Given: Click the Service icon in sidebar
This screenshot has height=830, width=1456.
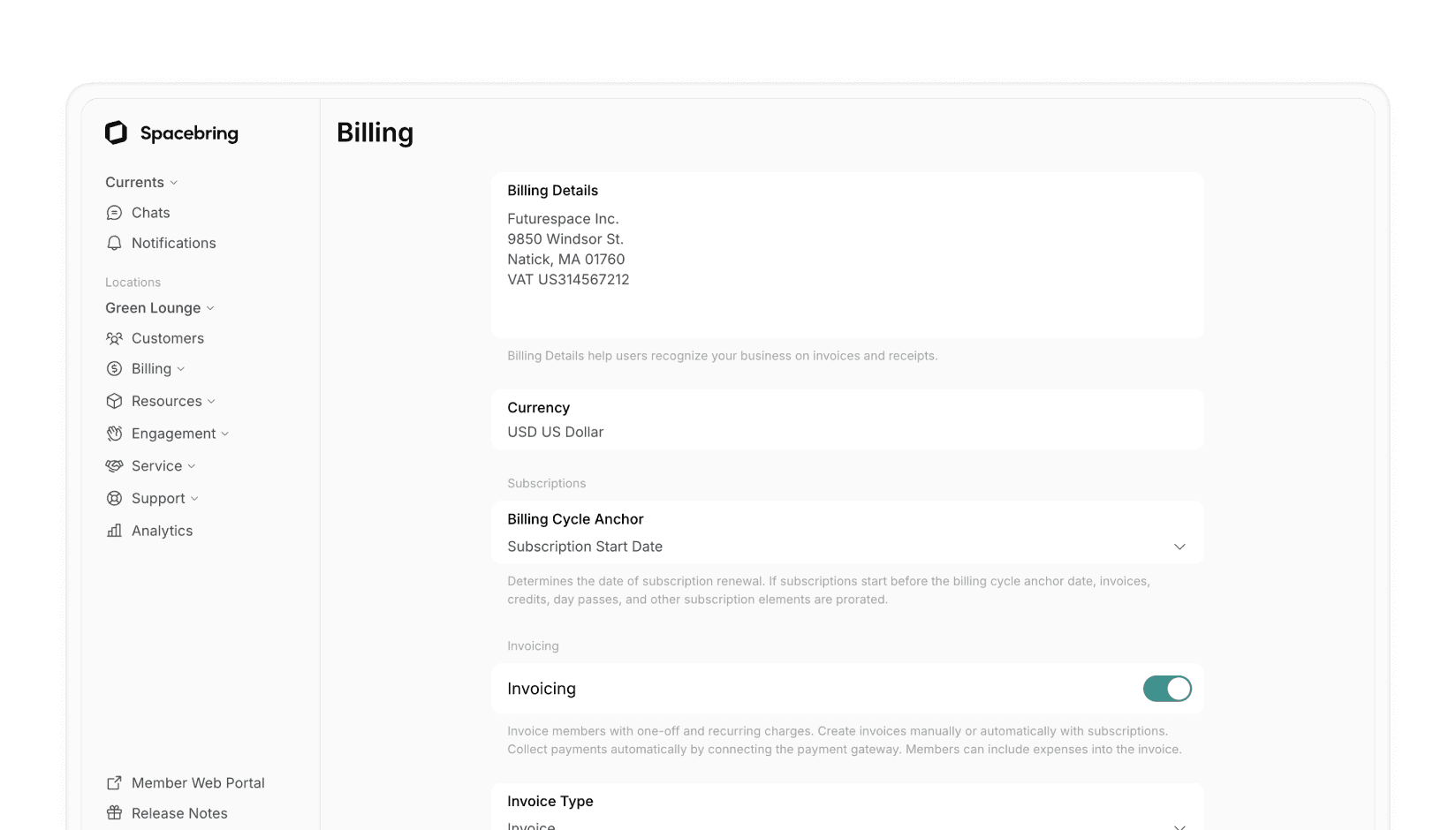Looking at the screenshot, I should click(115, 465).
